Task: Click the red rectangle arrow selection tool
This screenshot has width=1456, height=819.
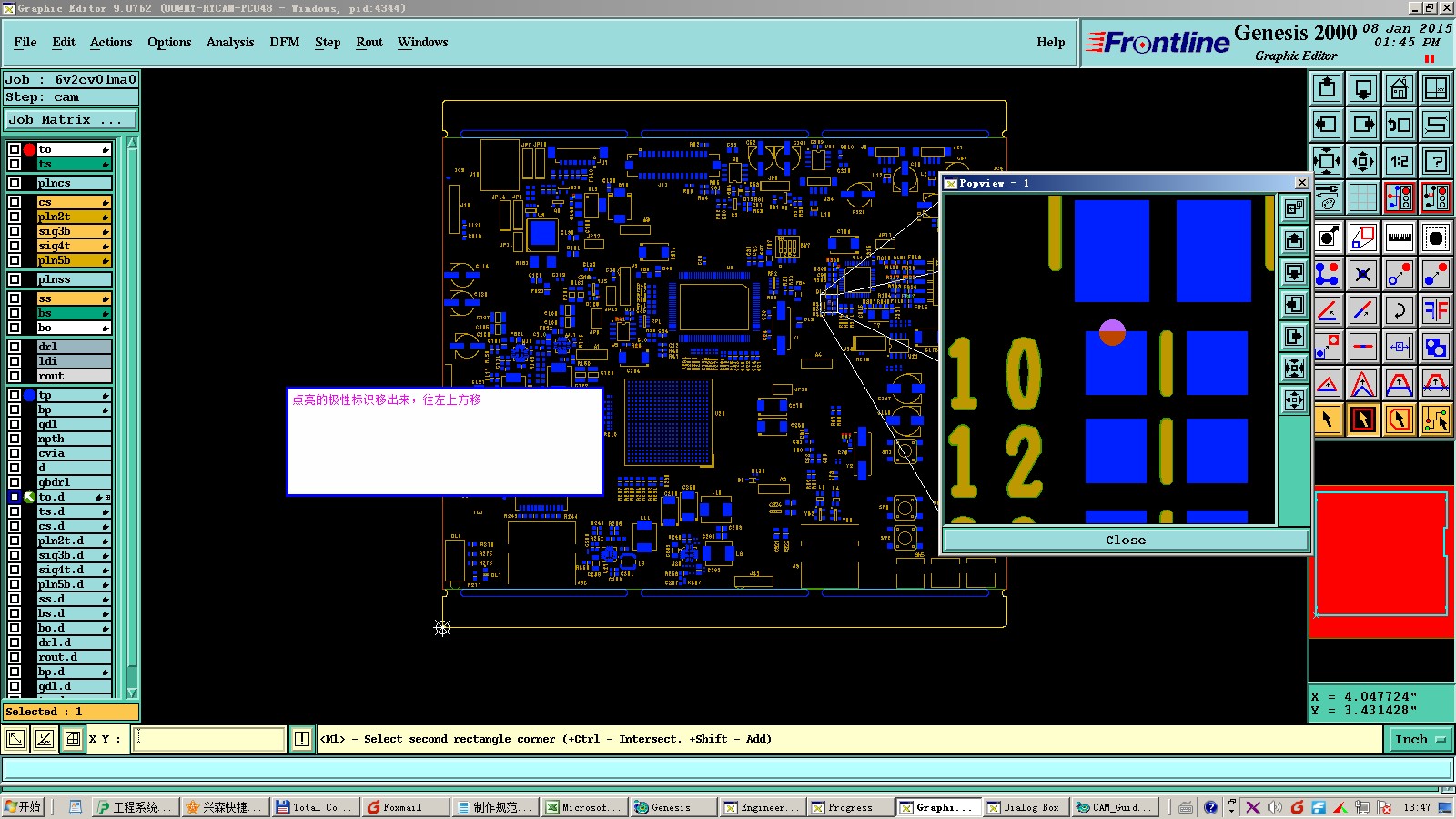Action: (1363, 420)
